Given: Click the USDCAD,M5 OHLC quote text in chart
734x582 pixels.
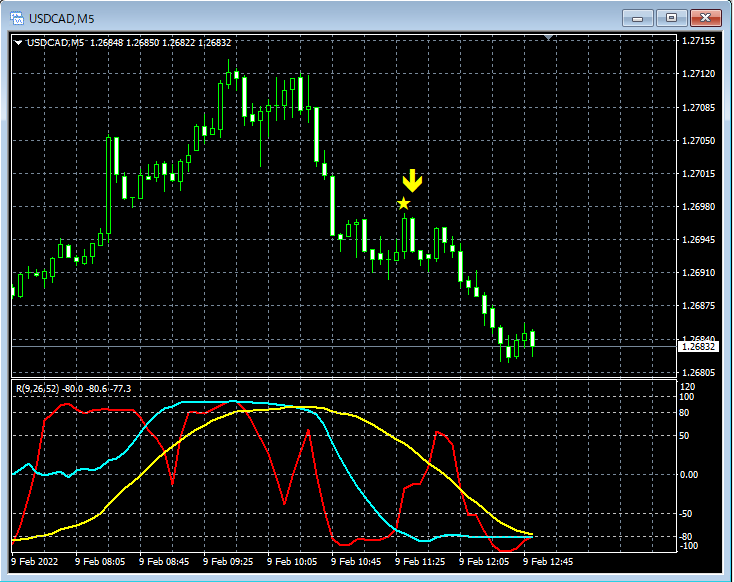Looking at the screenshot, I should 129,43.
